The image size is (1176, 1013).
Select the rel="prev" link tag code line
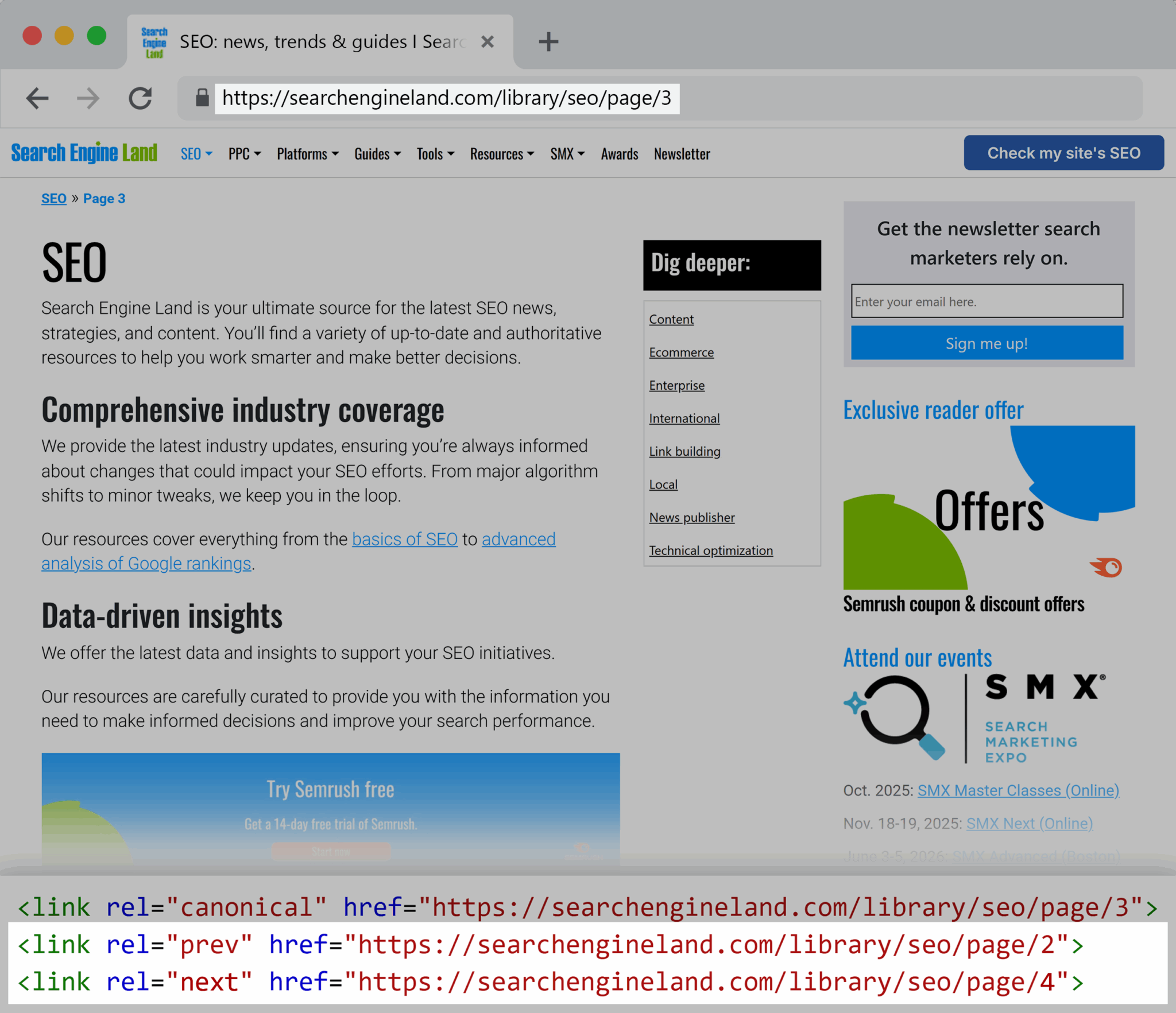(551, 945)
